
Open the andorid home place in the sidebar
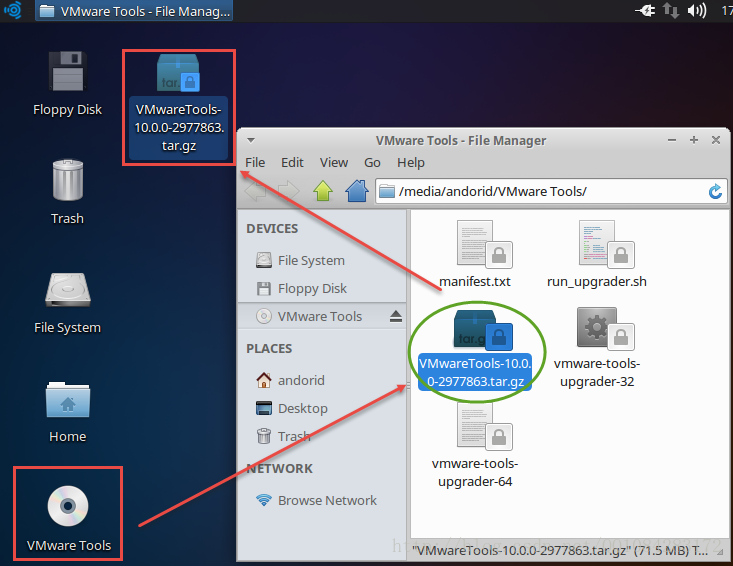click(x=322, y=380)
